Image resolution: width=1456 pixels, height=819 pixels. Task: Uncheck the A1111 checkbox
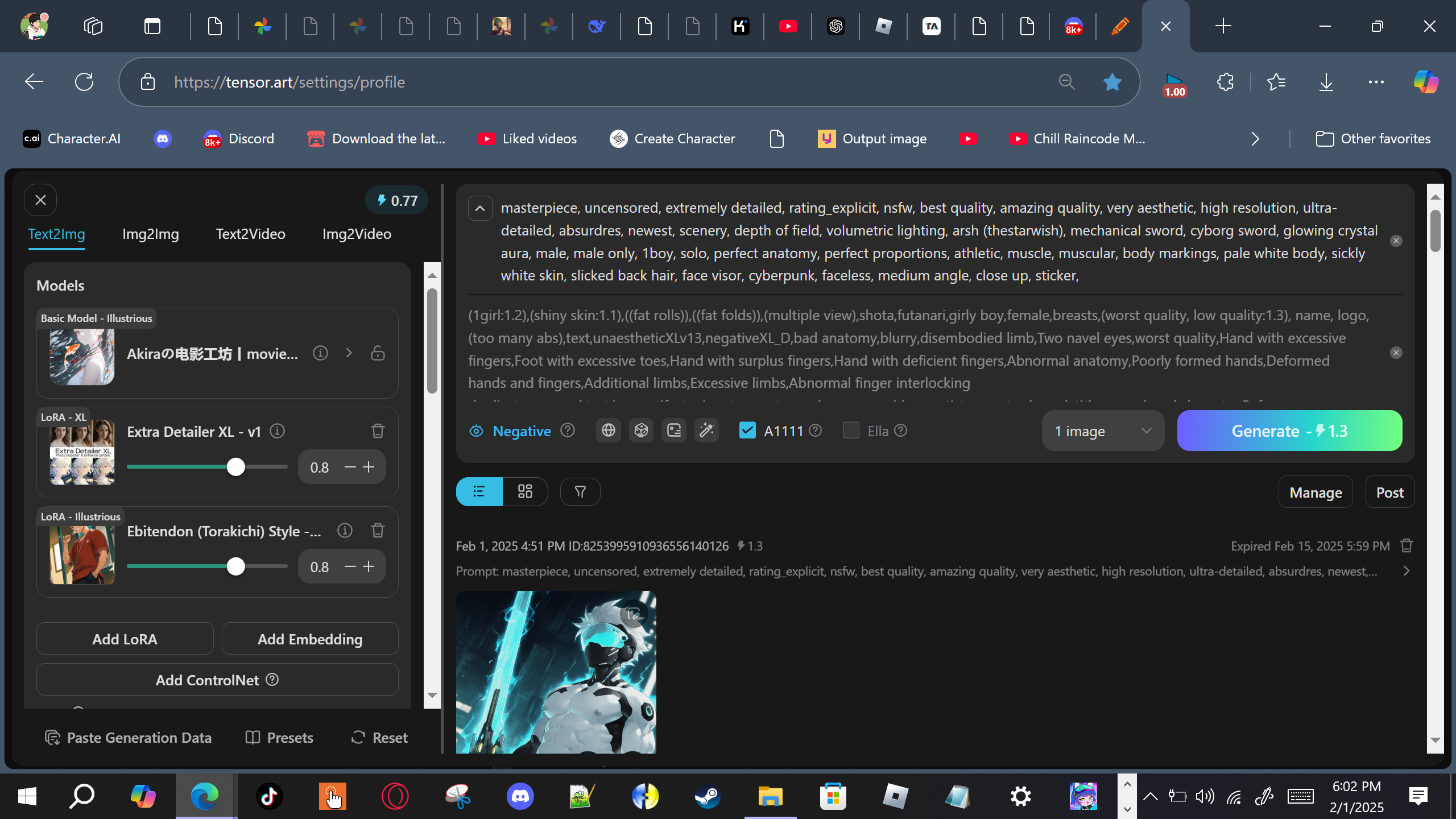click(747, 431)
